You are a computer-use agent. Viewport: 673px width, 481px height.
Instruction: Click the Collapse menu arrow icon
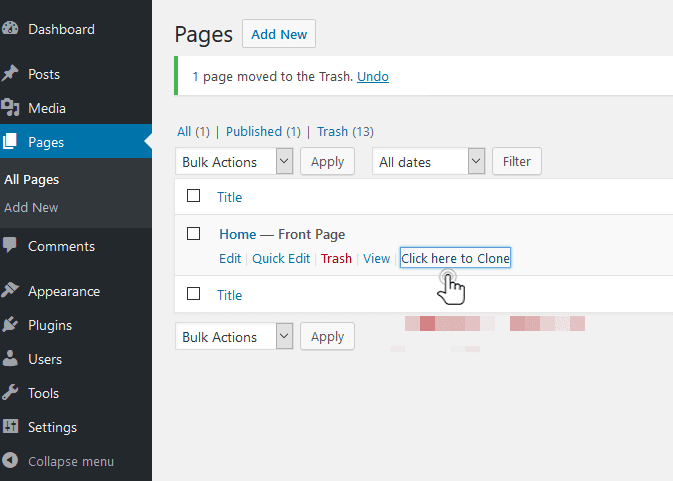10,460
